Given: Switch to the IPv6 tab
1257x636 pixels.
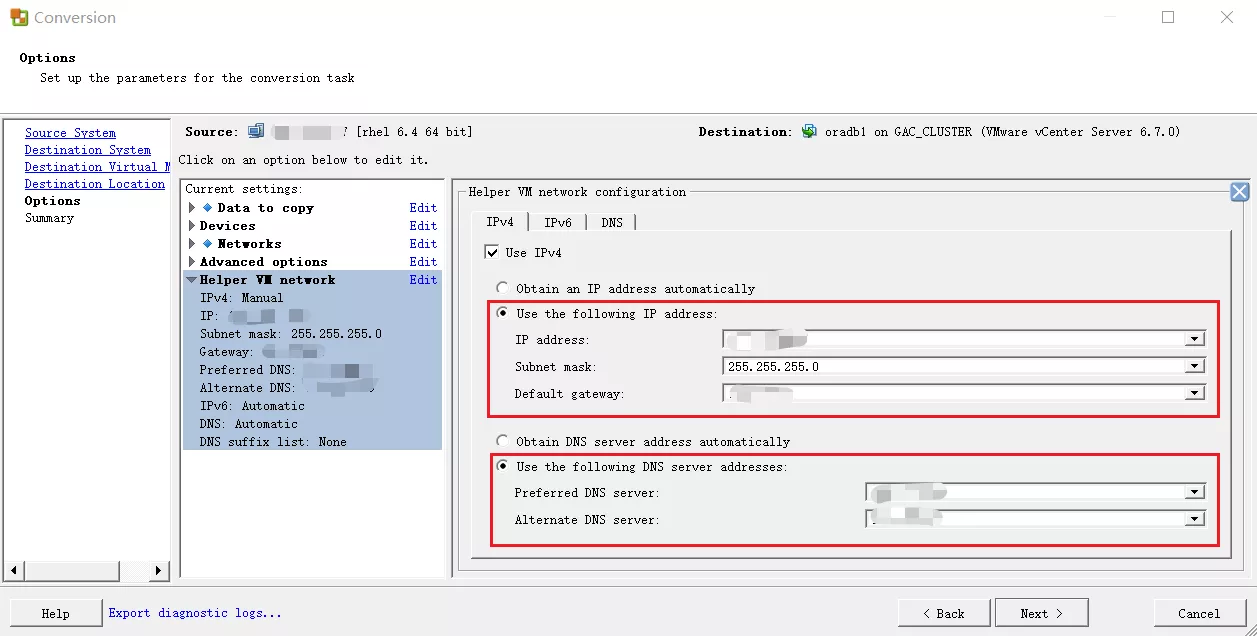Looking at the screenshot, I should (x=557, y=223).
